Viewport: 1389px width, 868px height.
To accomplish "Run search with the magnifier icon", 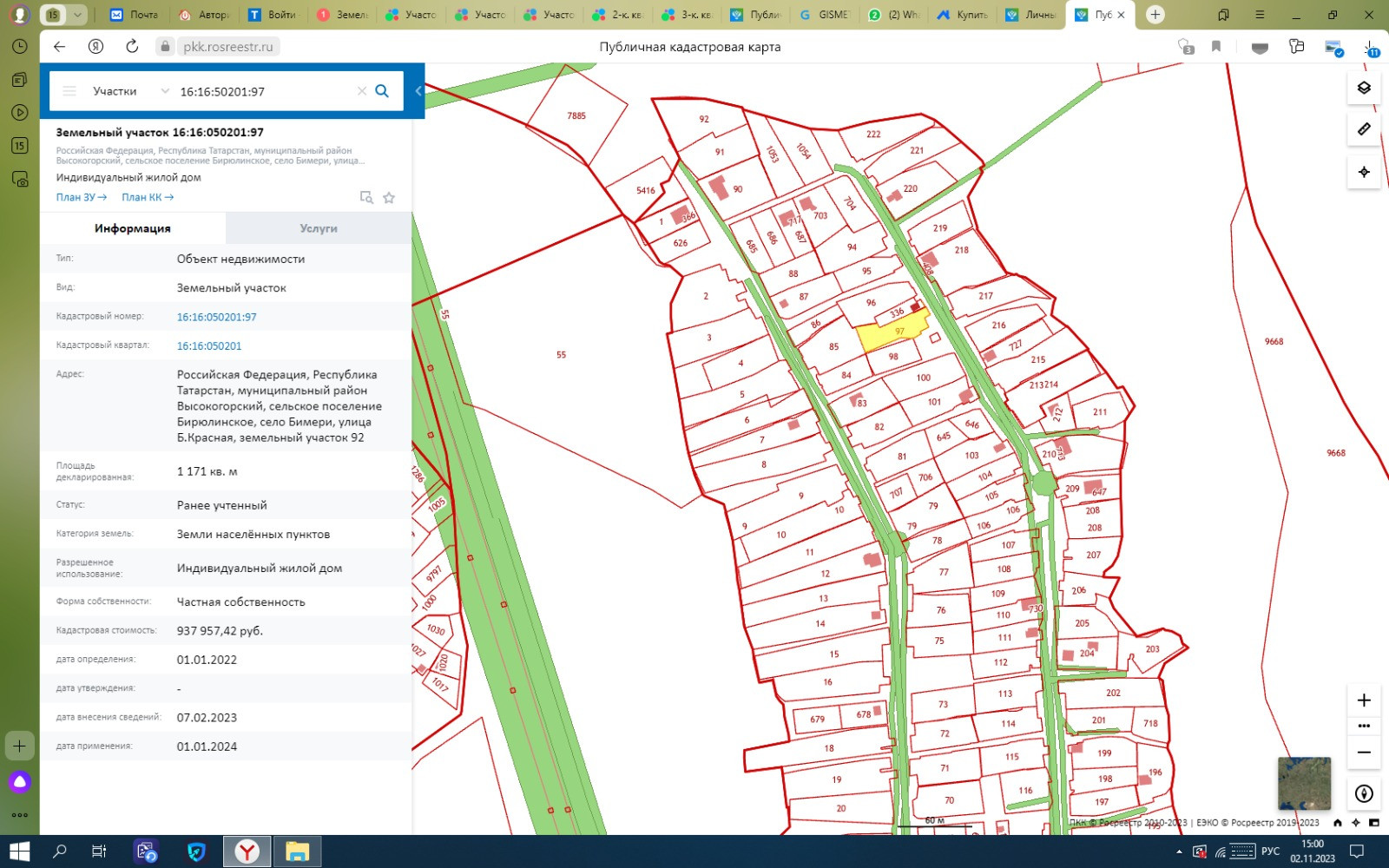I will pos(382,91).
